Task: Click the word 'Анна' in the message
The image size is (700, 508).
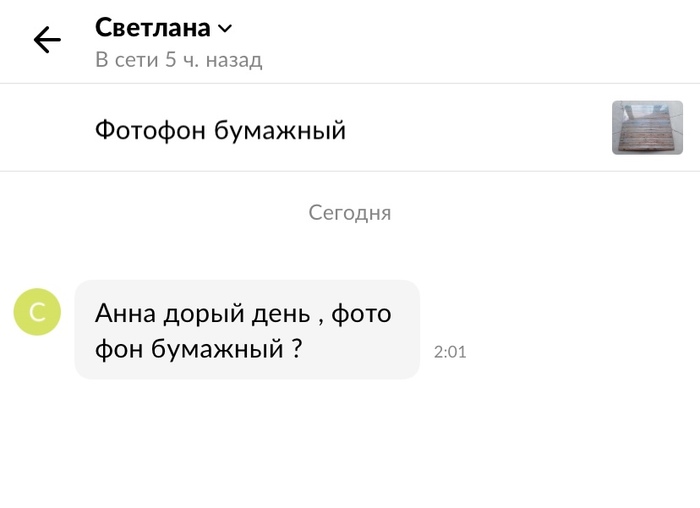Action: point(125,313)
